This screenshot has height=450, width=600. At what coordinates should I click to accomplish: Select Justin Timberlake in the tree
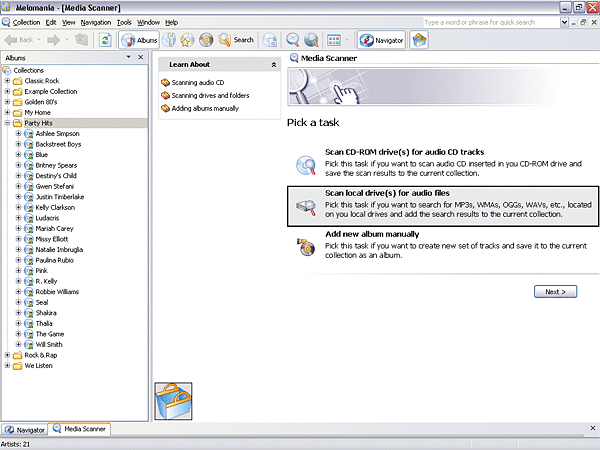60,197
